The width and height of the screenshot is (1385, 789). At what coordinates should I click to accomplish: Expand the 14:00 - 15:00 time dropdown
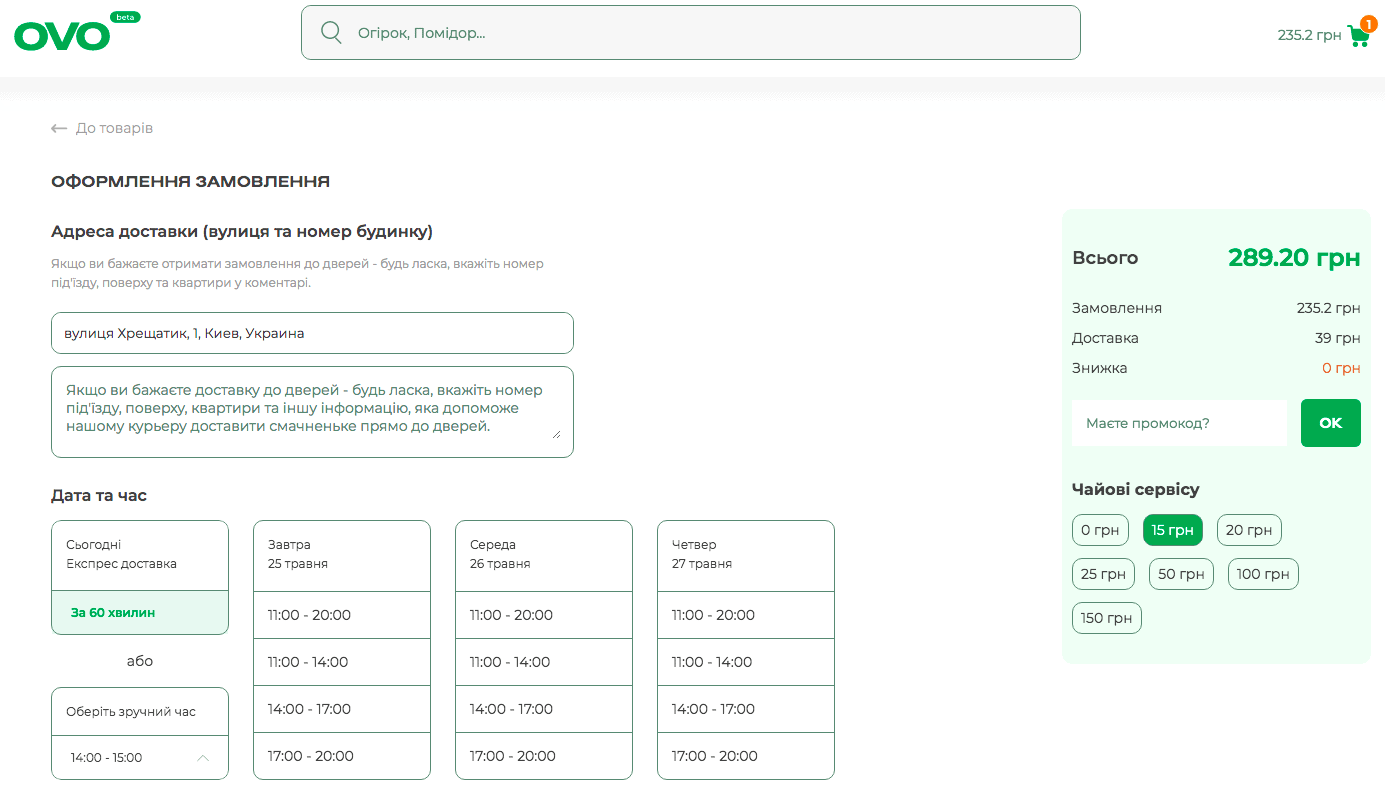tap(140, 758)
